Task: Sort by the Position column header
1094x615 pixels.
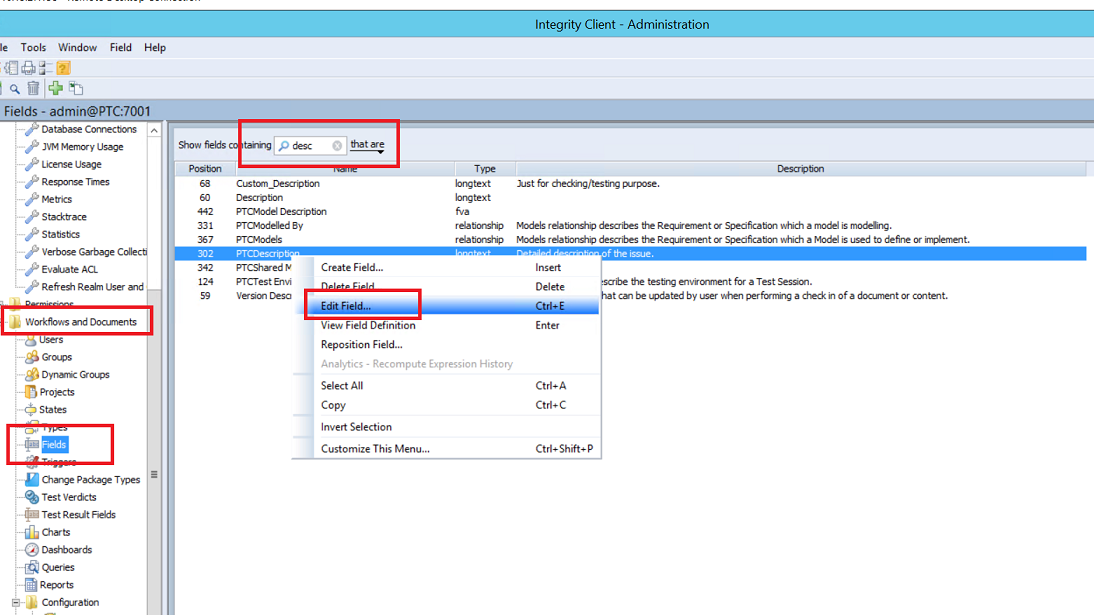Action: click(205, 169)
